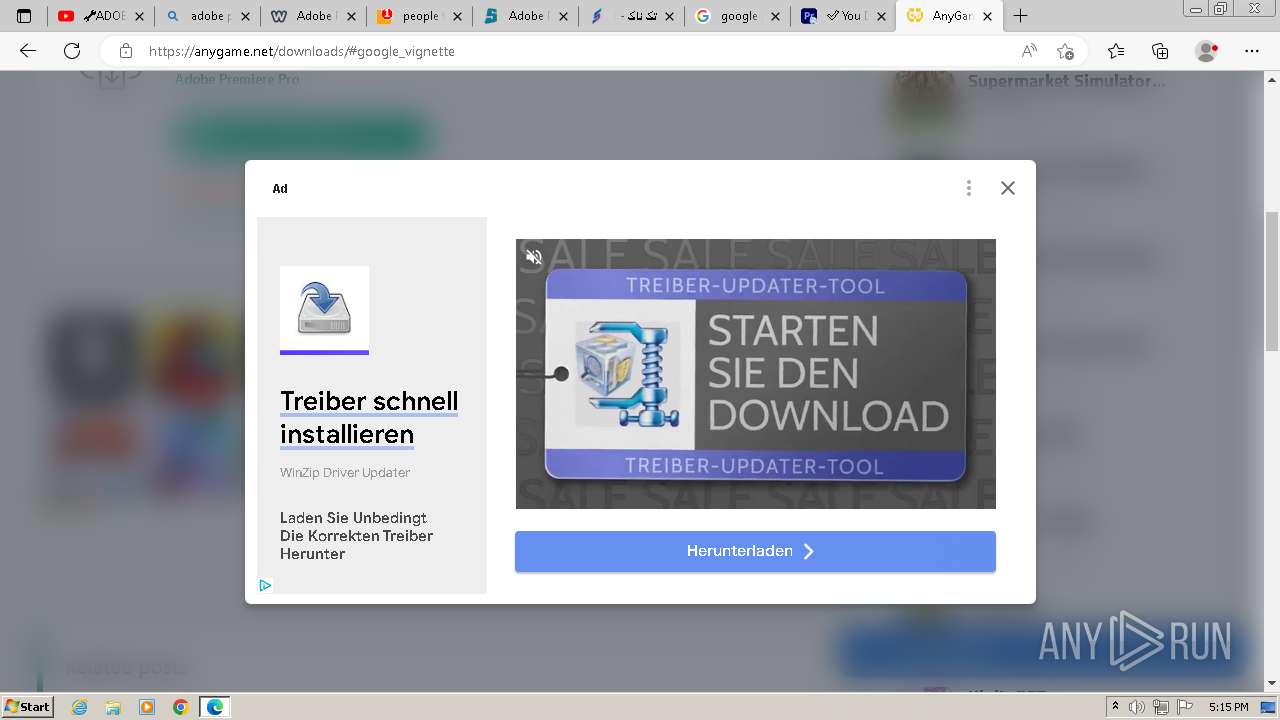
Task: Open a new browser tab
Action: [1020, 16]
